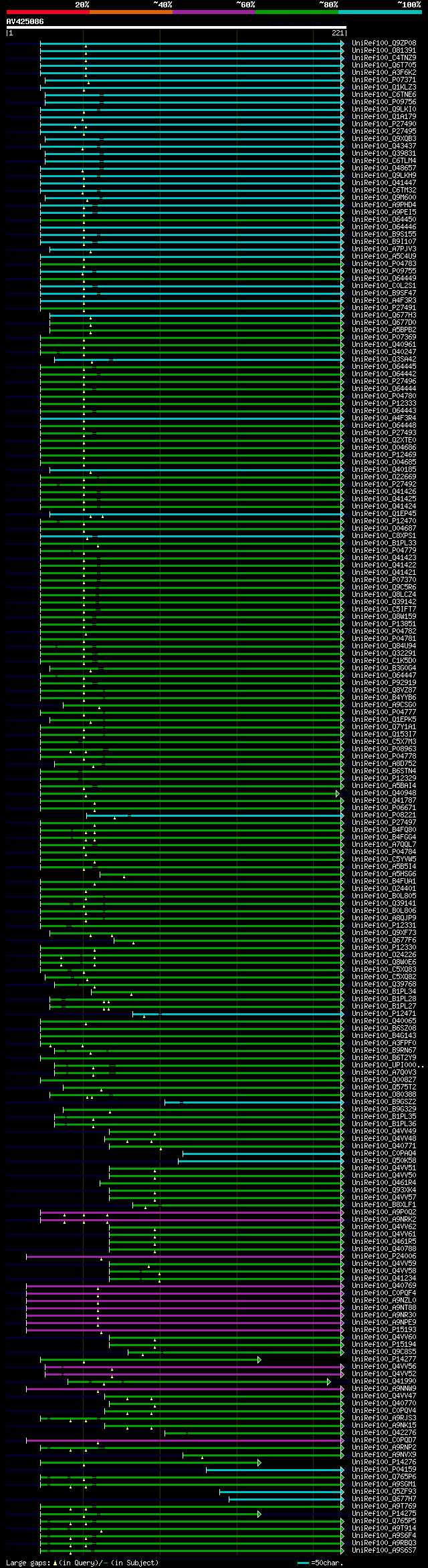Click the UniRef100_Q41234 label
428x1568 pixels.
[x=384, y=1278]
